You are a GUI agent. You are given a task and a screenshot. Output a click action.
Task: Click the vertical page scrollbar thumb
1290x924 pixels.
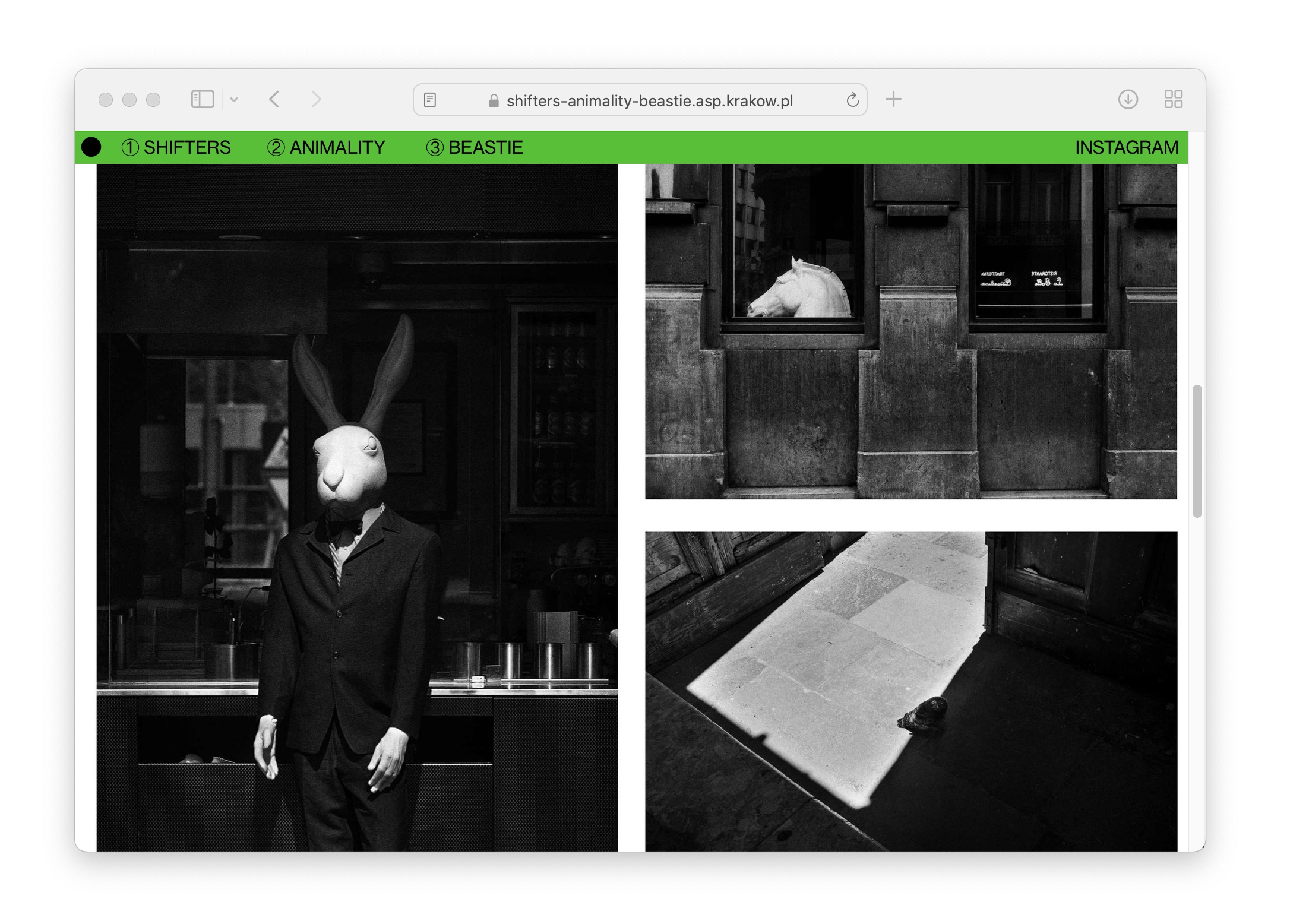click(1197, 451)
